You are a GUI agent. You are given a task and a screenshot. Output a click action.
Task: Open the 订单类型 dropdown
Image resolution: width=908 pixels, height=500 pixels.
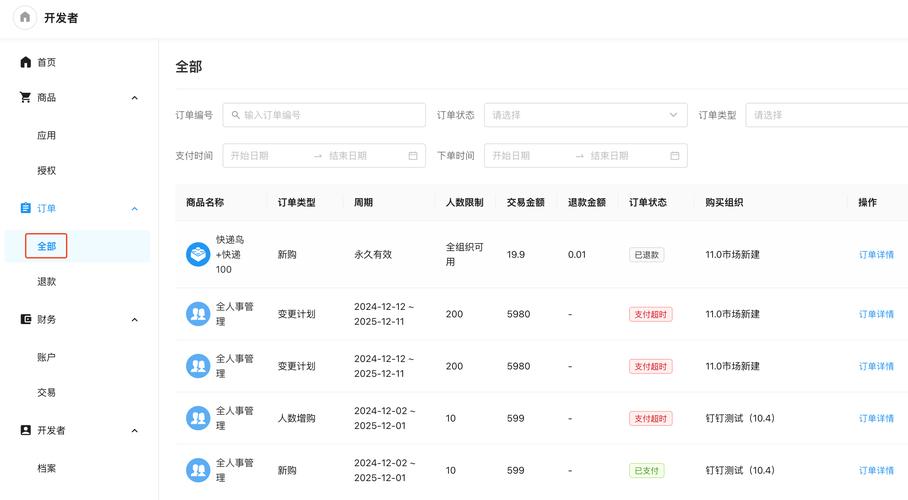[826, 115]
